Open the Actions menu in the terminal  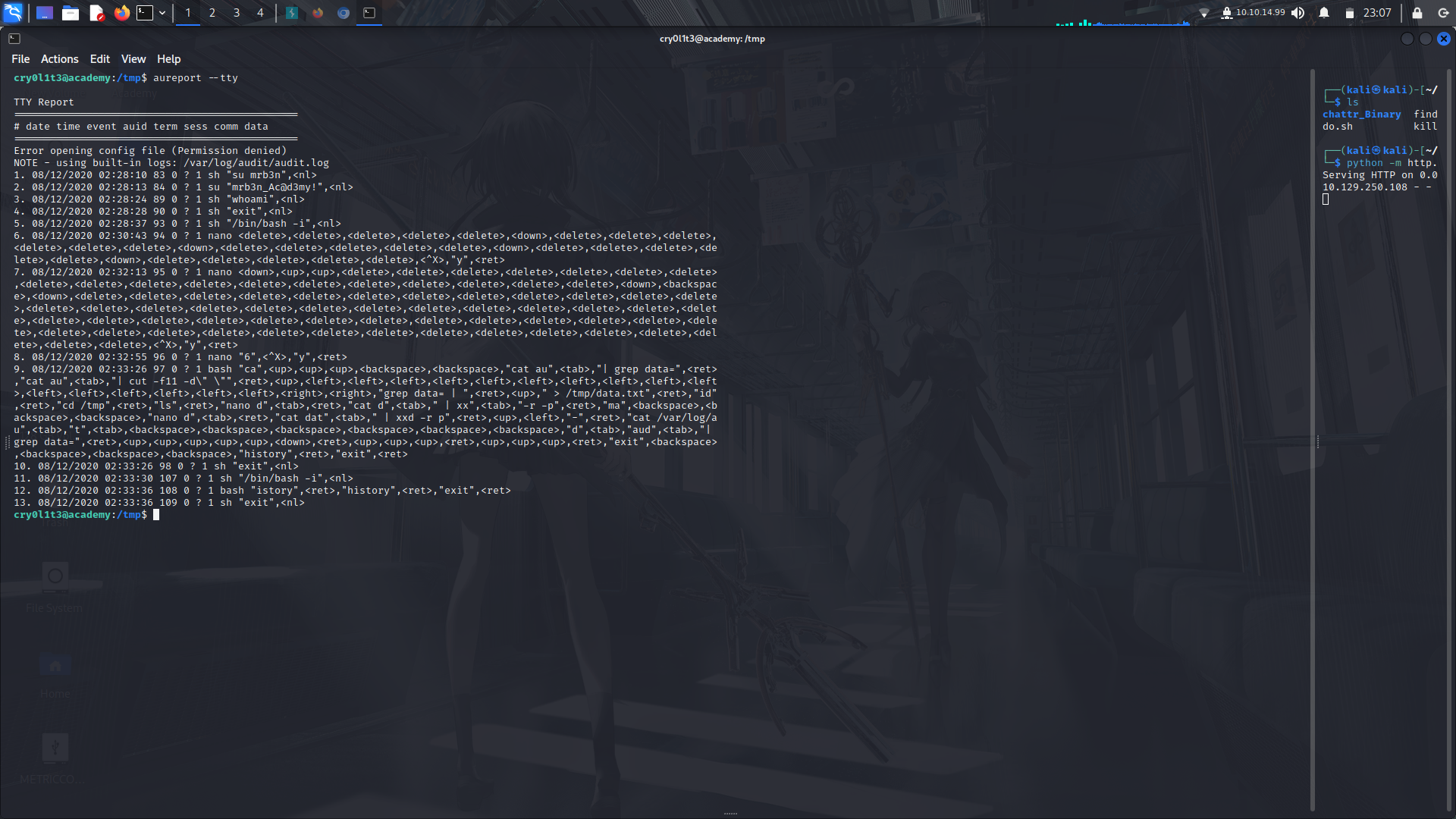coord(59,58)
